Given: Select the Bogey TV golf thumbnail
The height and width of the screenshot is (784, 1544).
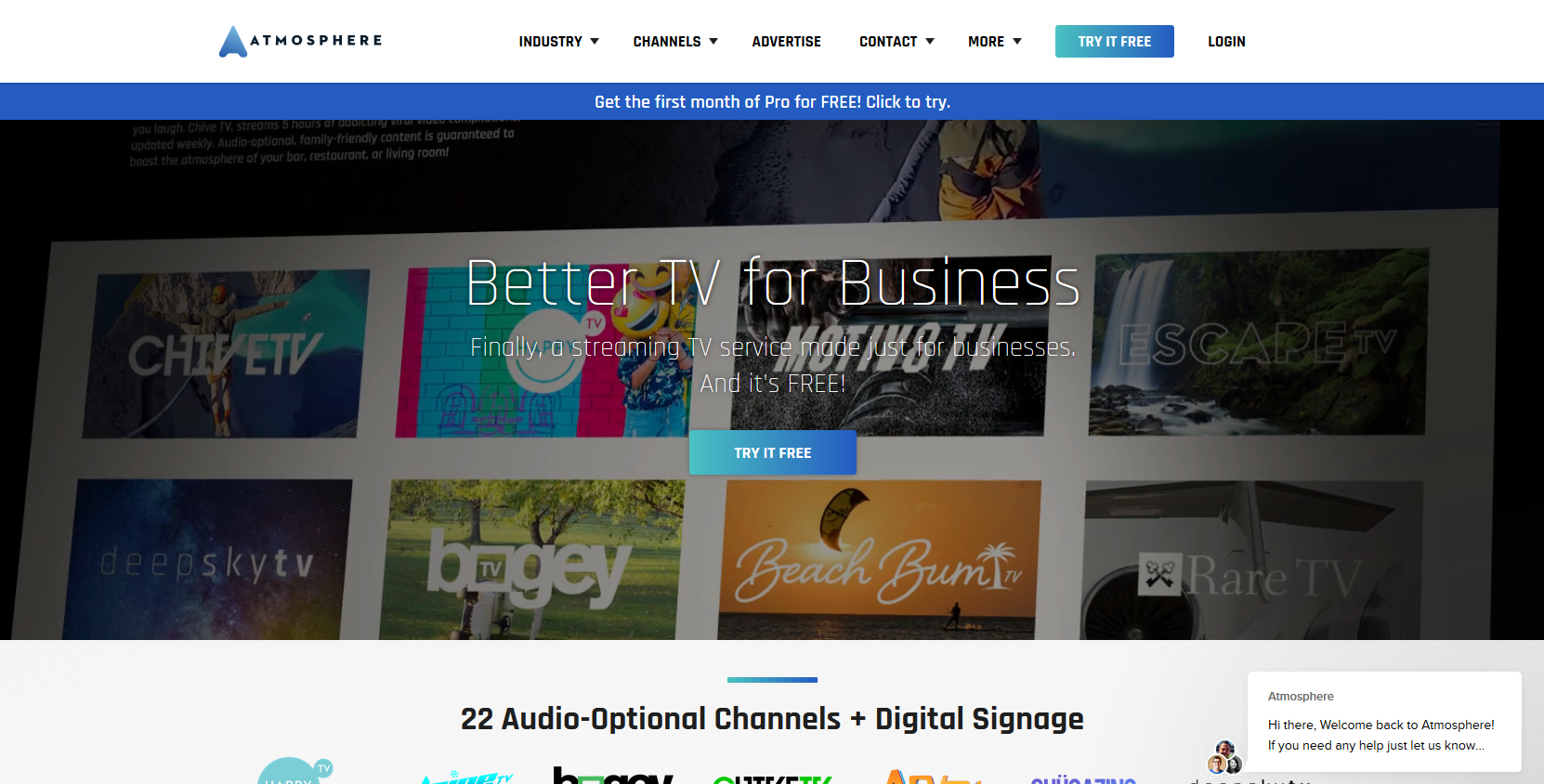Looking at the screenshot, I should 532,560.
